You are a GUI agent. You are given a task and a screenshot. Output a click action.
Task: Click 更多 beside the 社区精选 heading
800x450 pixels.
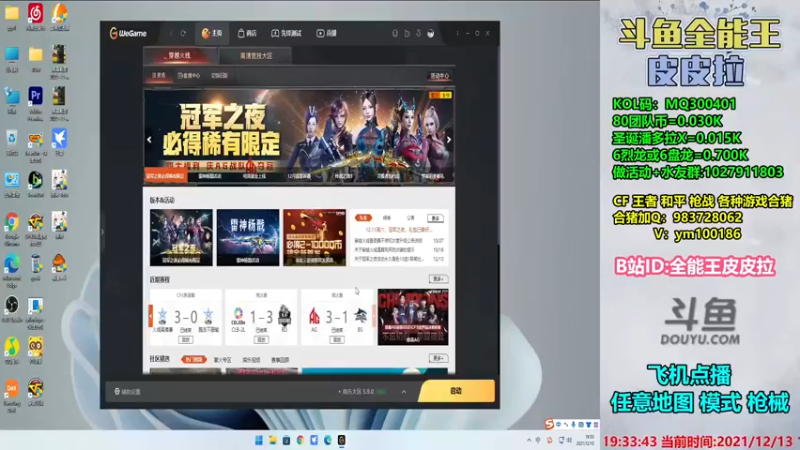(438, 358)
